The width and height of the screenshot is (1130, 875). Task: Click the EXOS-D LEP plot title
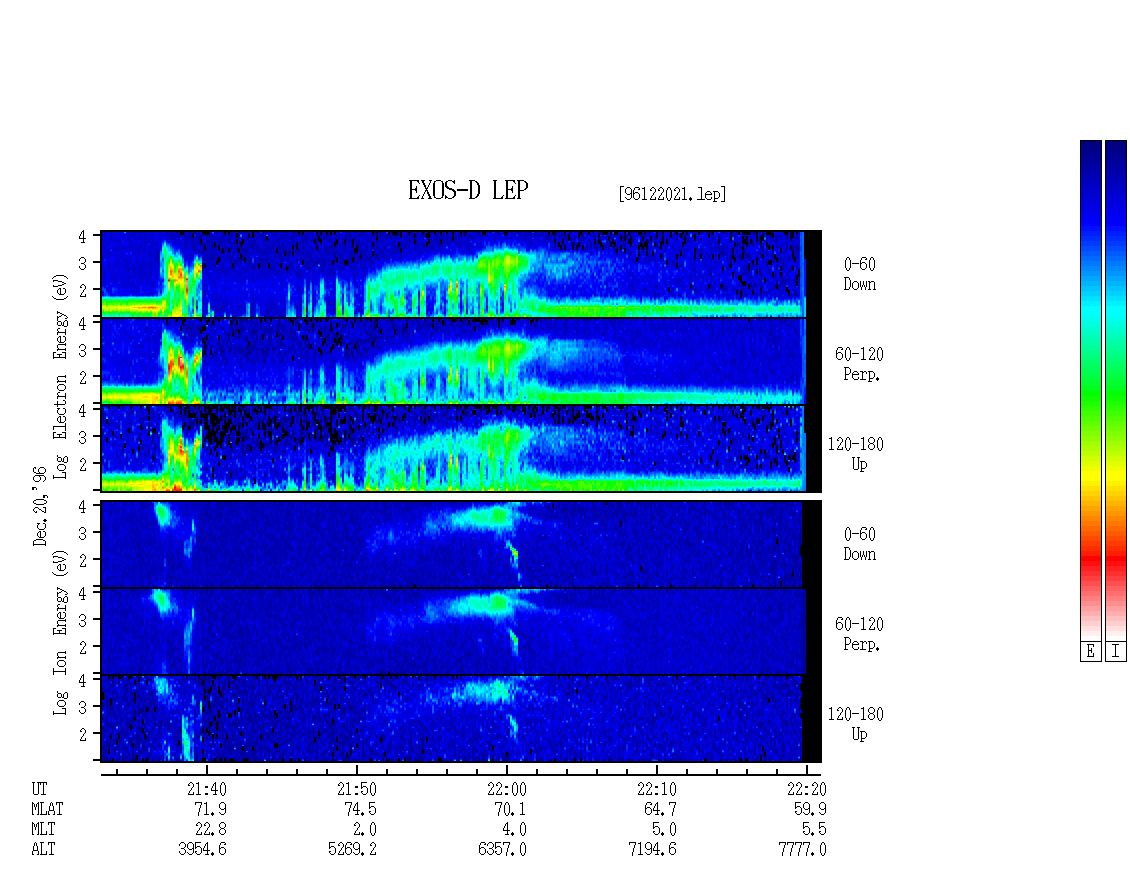point(468,190)
